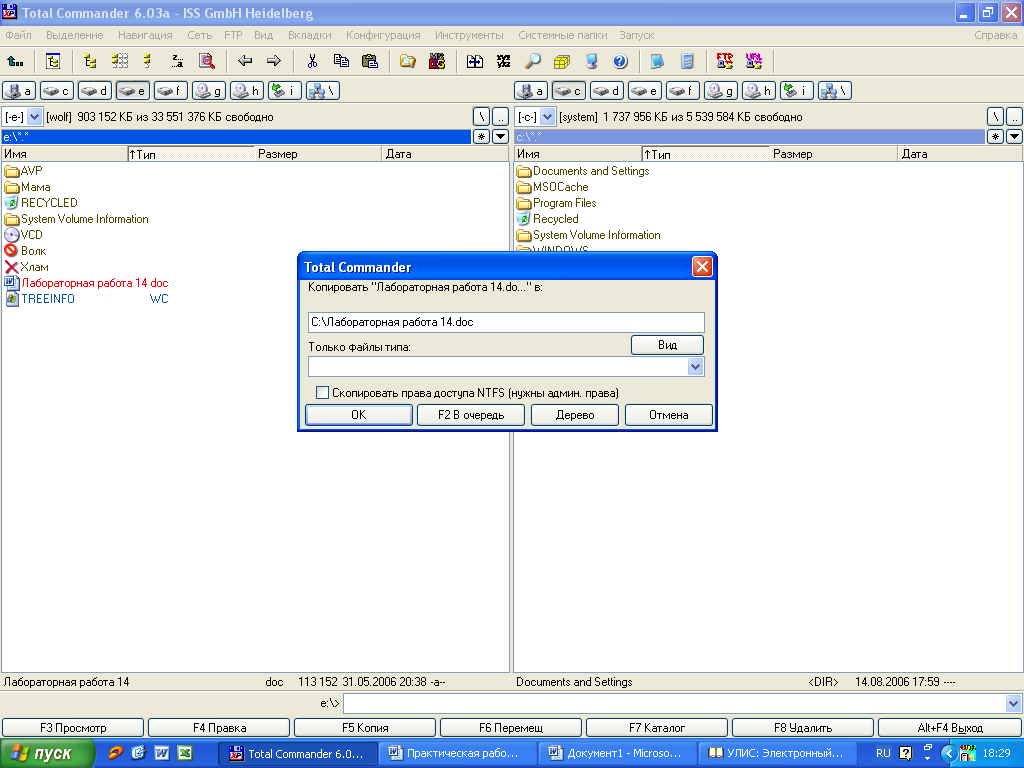Enable copy NTFS access rights checkbox
Screen dimensions: 1024x768
click(322, 392)
